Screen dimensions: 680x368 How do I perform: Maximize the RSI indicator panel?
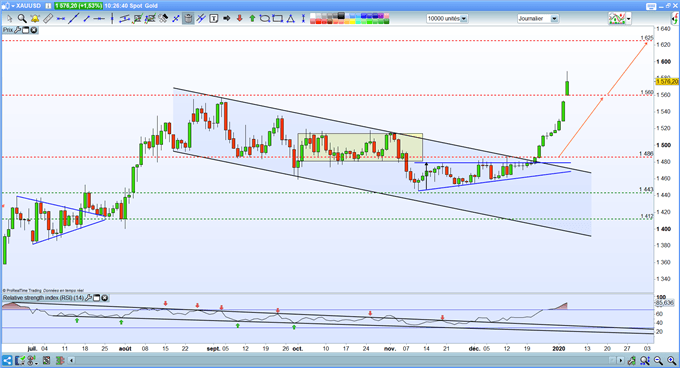[97, 298]
